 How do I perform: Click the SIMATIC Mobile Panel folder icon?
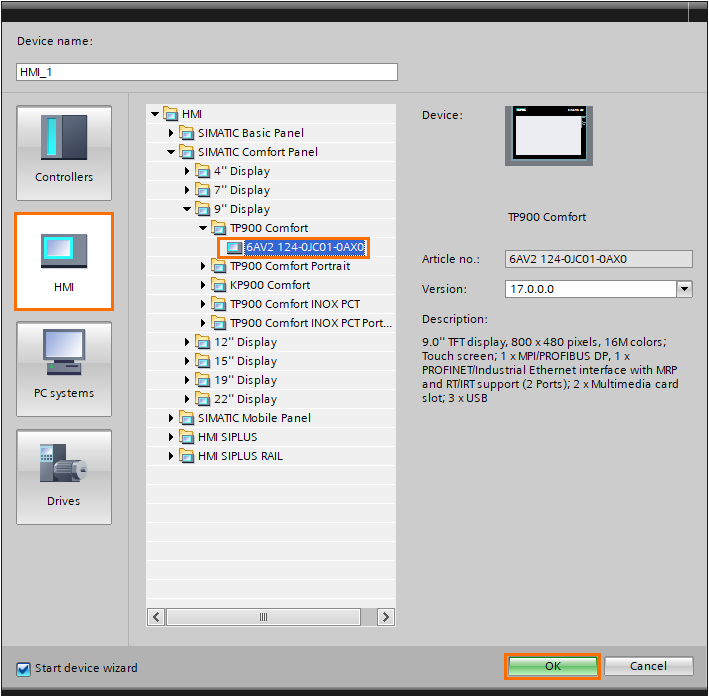187,418
